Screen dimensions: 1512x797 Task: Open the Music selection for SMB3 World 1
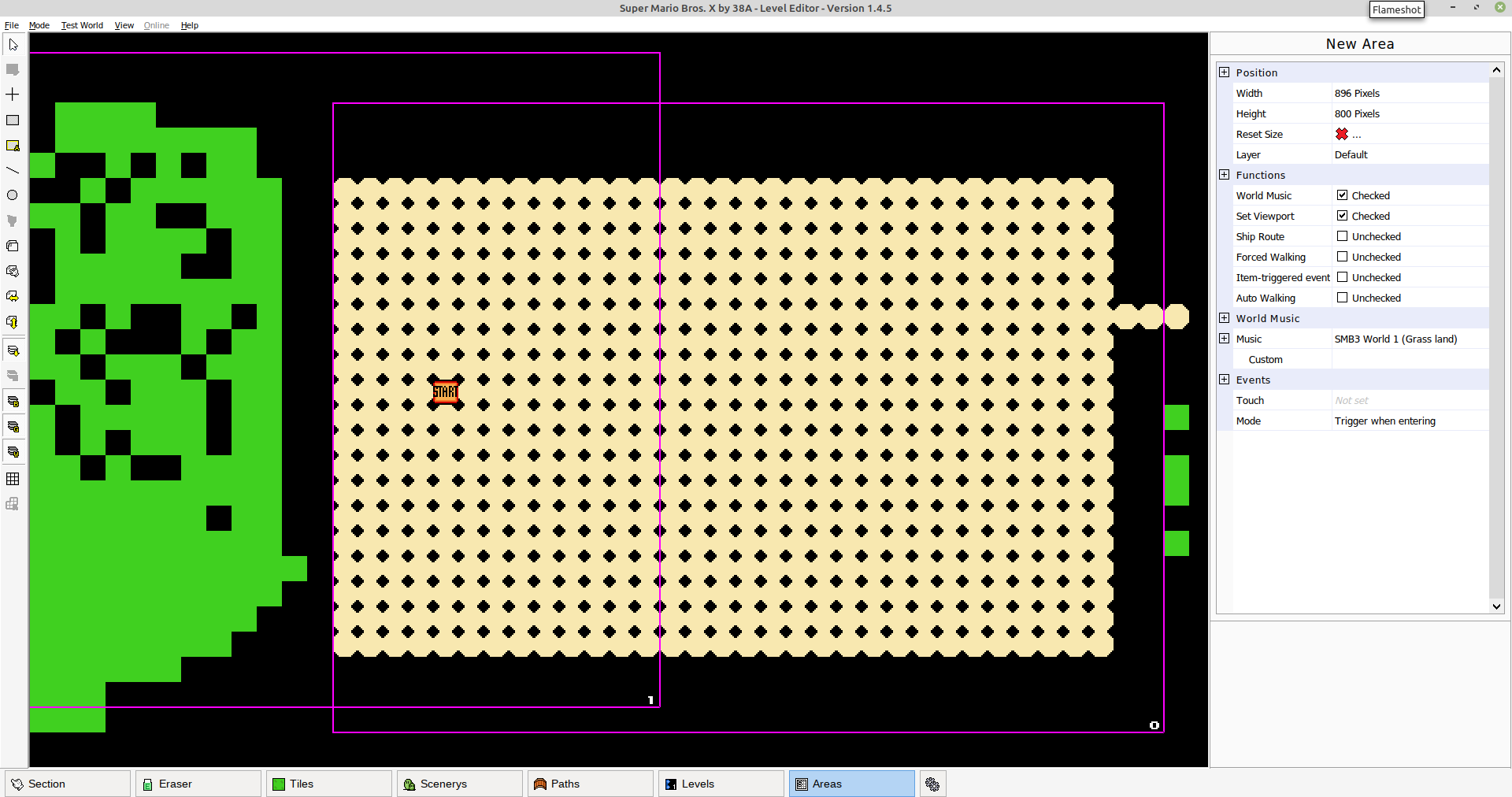pyautogui.click(x=1396, y=339)
